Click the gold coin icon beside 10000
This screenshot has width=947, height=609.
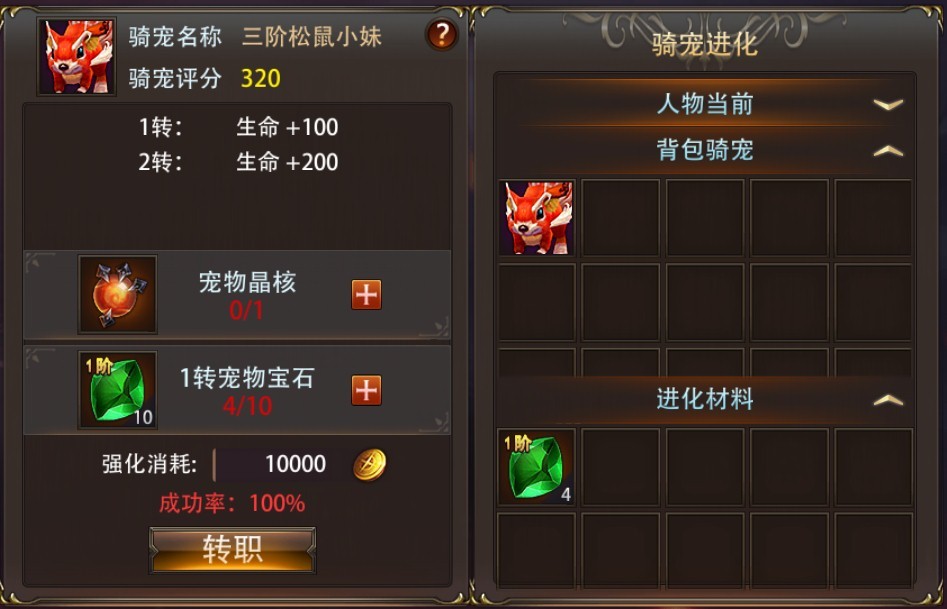click(x=369, y=465)
